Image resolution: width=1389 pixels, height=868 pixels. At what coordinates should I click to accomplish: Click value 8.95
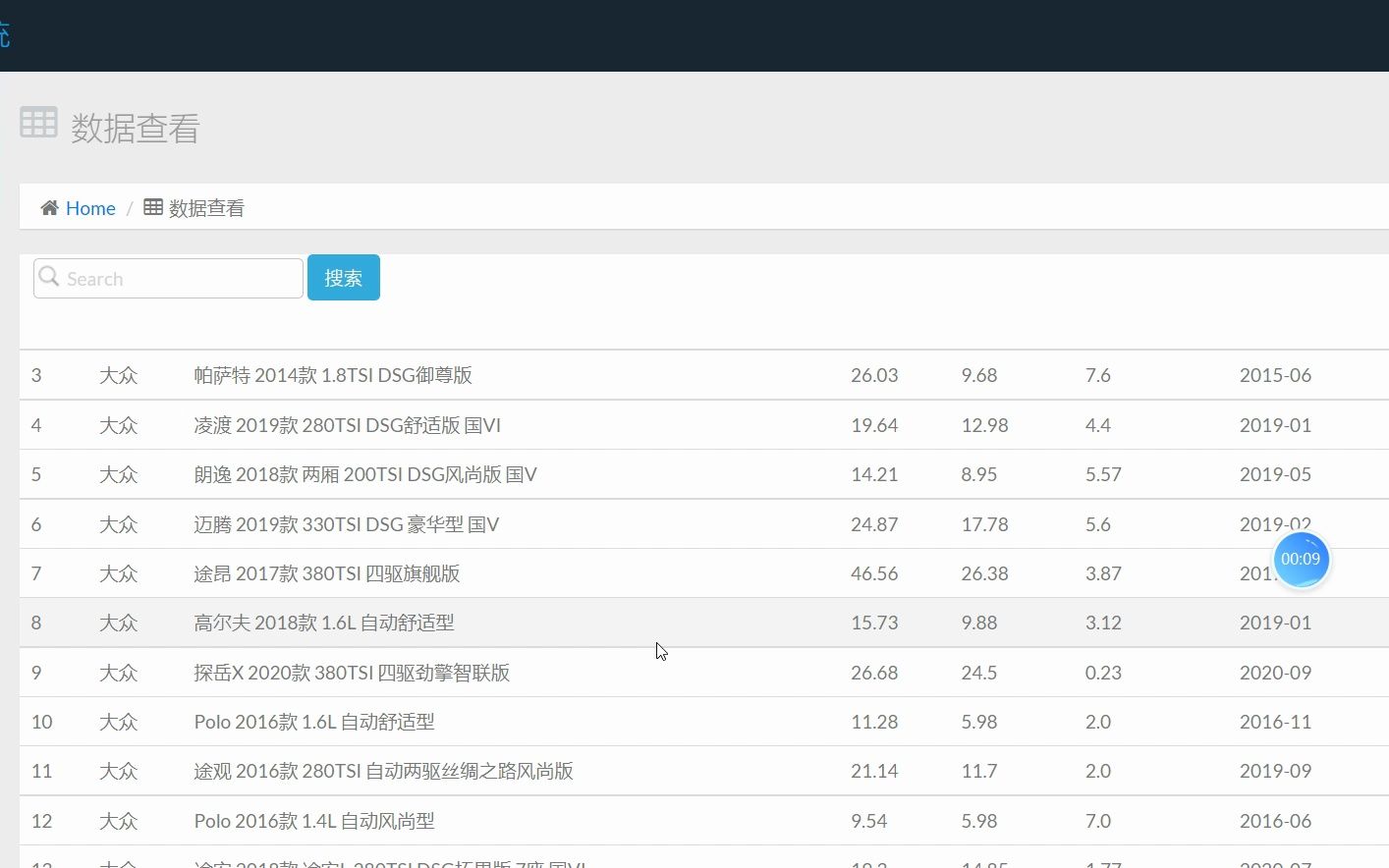tap(979, 474)
